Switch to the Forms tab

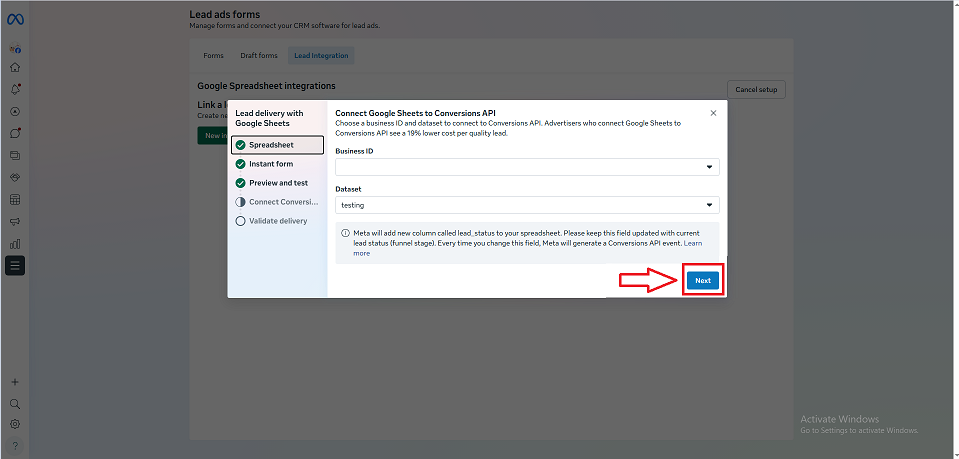tap(213, 56)
